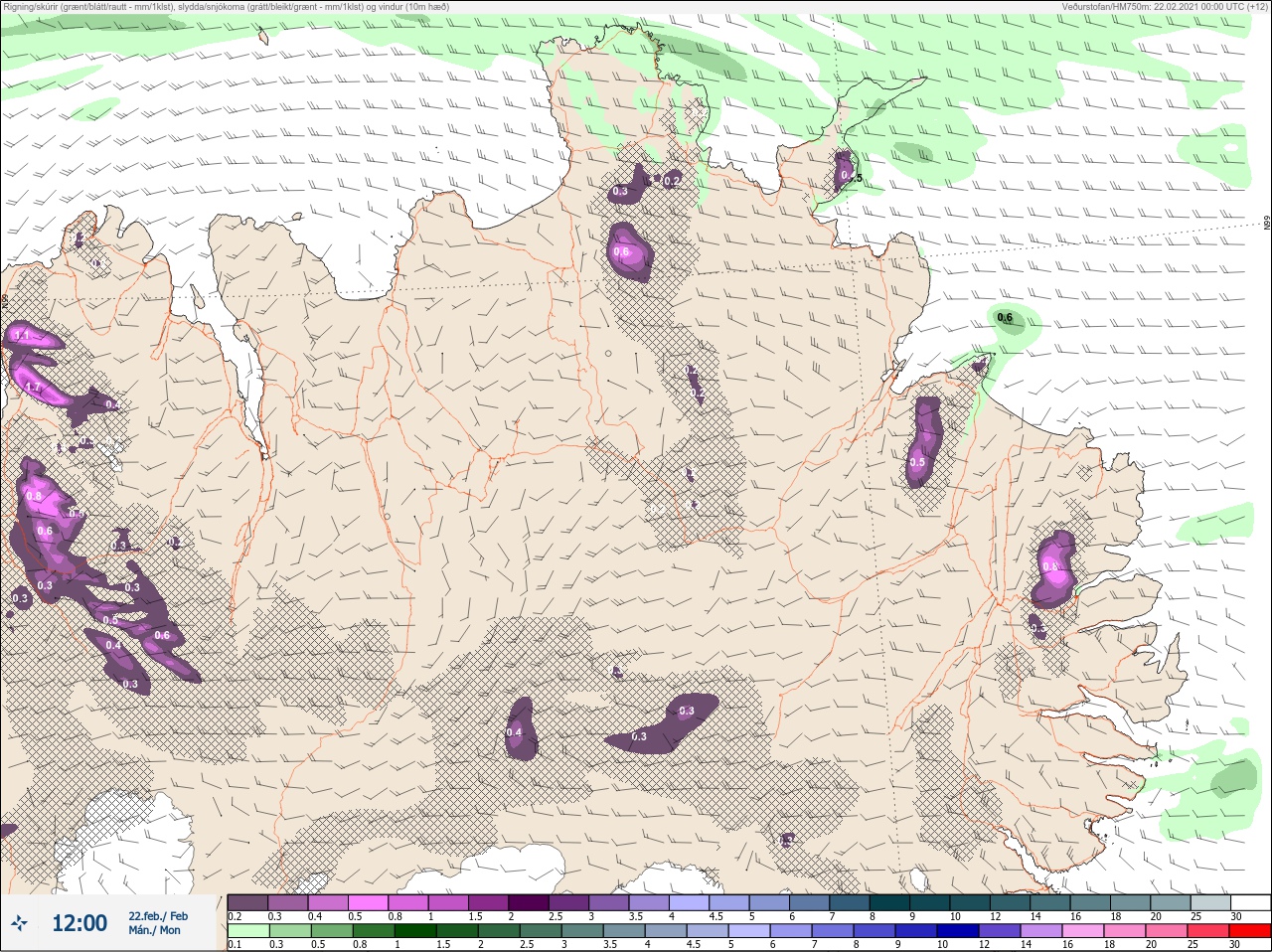Click the '1.7' precipitation label on the map
Viewport: 1272px width, 952px height.
[x=33, y=388]
